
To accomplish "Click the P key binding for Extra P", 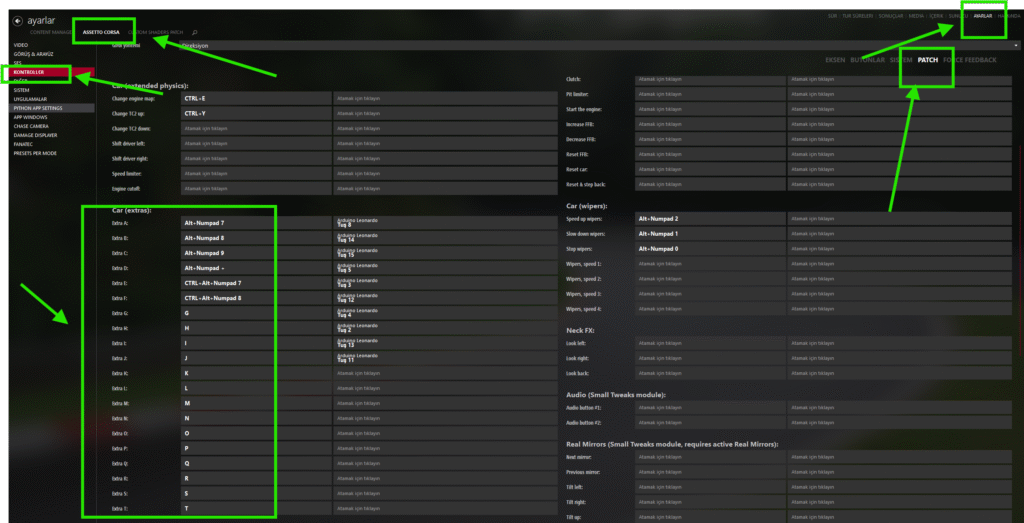I will [256, 448].
